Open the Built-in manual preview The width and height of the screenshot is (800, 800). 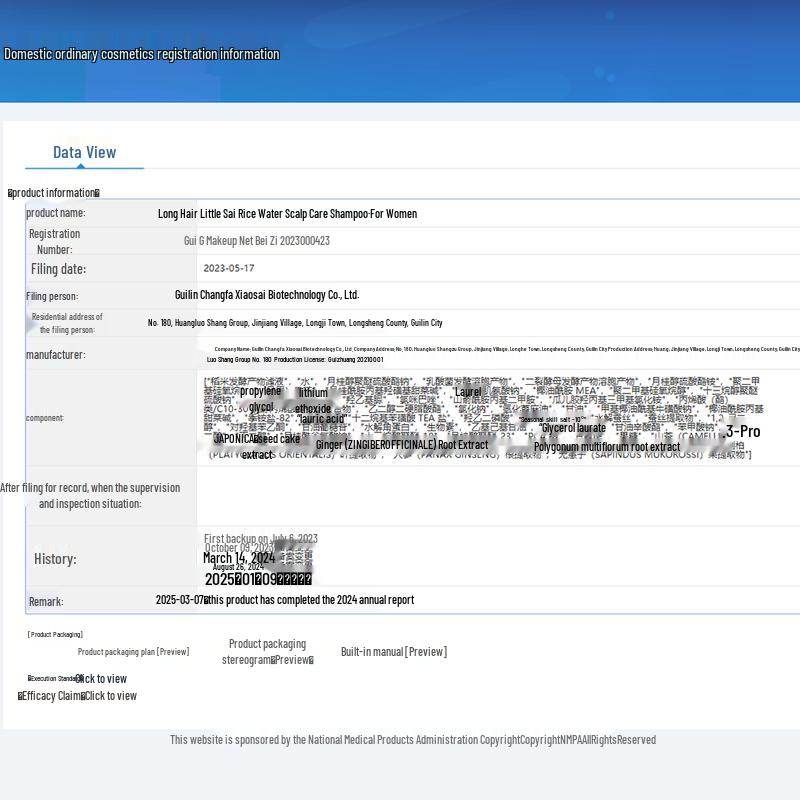pos(393,652)
